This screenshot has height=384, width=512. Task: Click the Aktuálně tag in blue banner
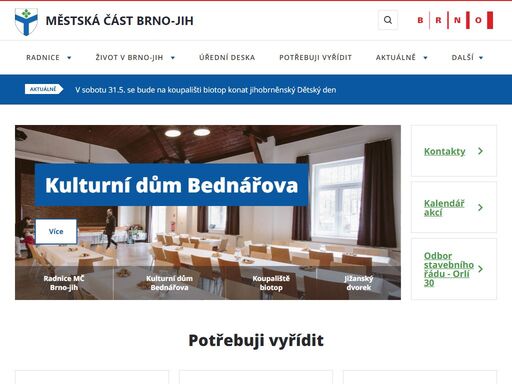click(x=44, y=89)
